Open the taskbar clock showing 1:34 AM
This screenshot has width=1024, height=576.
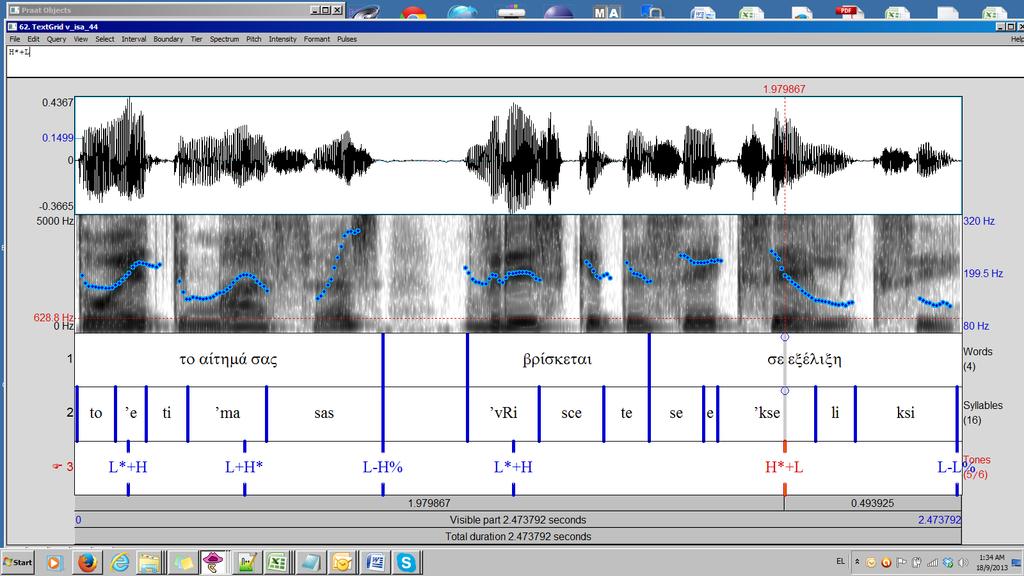tap(991, 562)
